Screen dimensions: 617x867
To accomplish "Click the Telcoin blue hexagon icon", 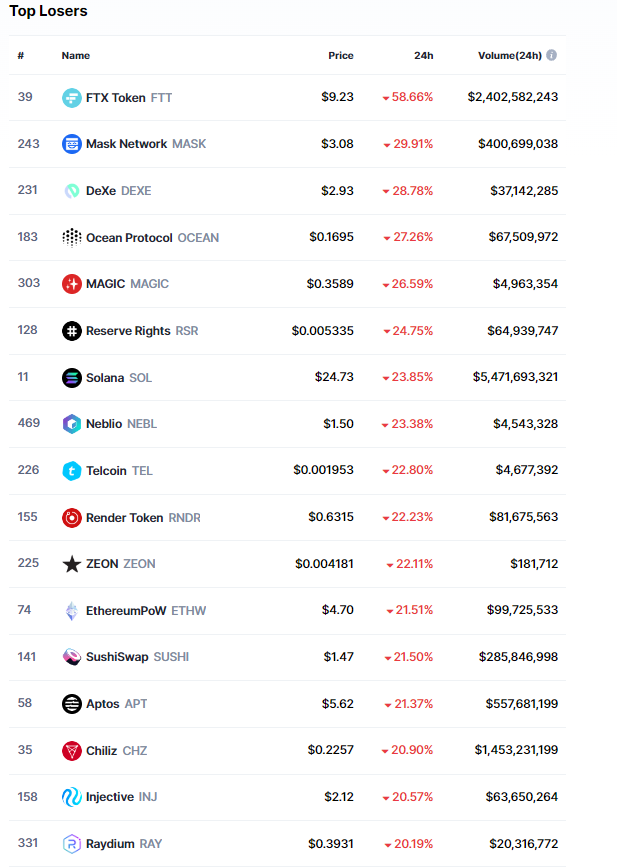I will point(72,471).
